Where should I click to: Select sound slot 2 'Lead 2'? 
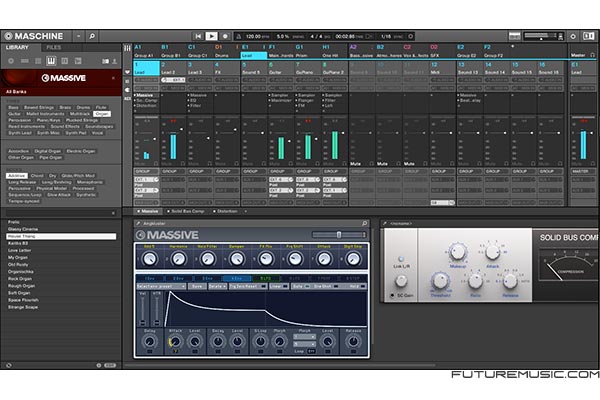tap(173, 68)
